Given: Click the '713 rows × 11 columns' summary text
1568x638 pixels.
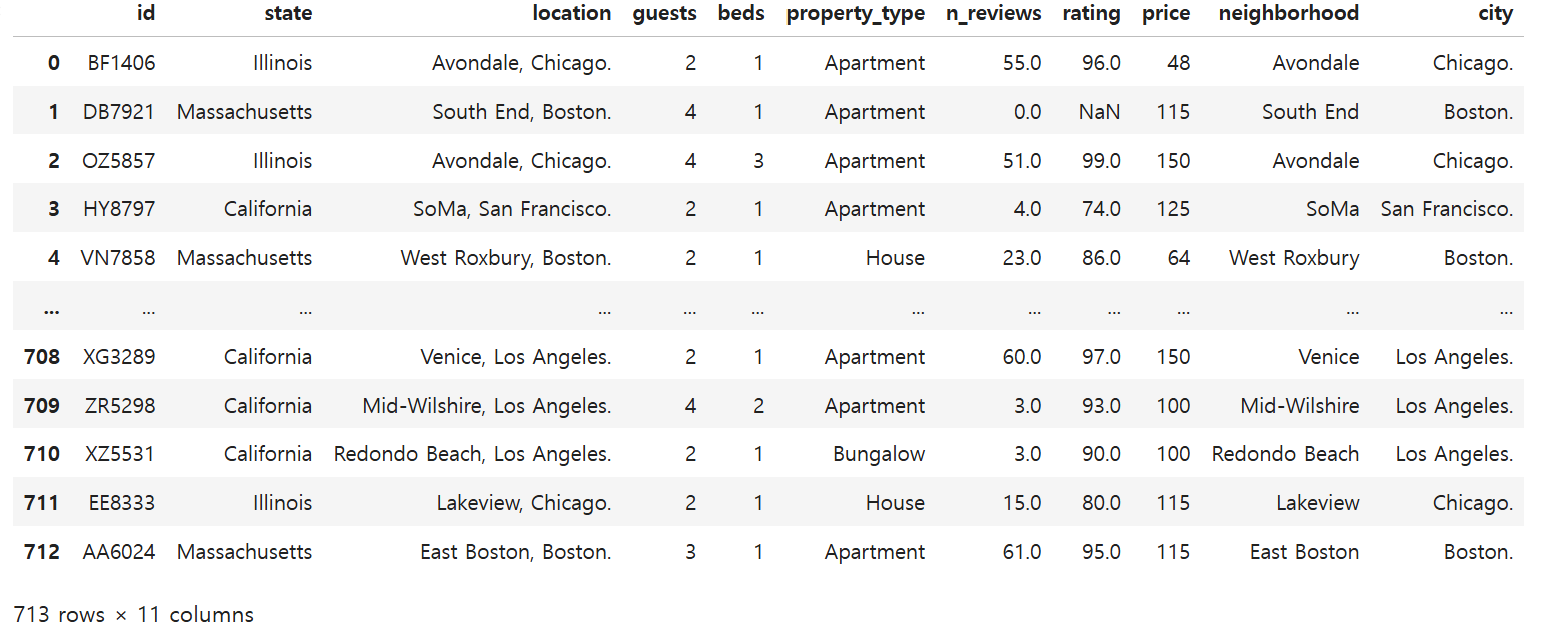Looking at the screenshot, I should [x=134, y=614].
